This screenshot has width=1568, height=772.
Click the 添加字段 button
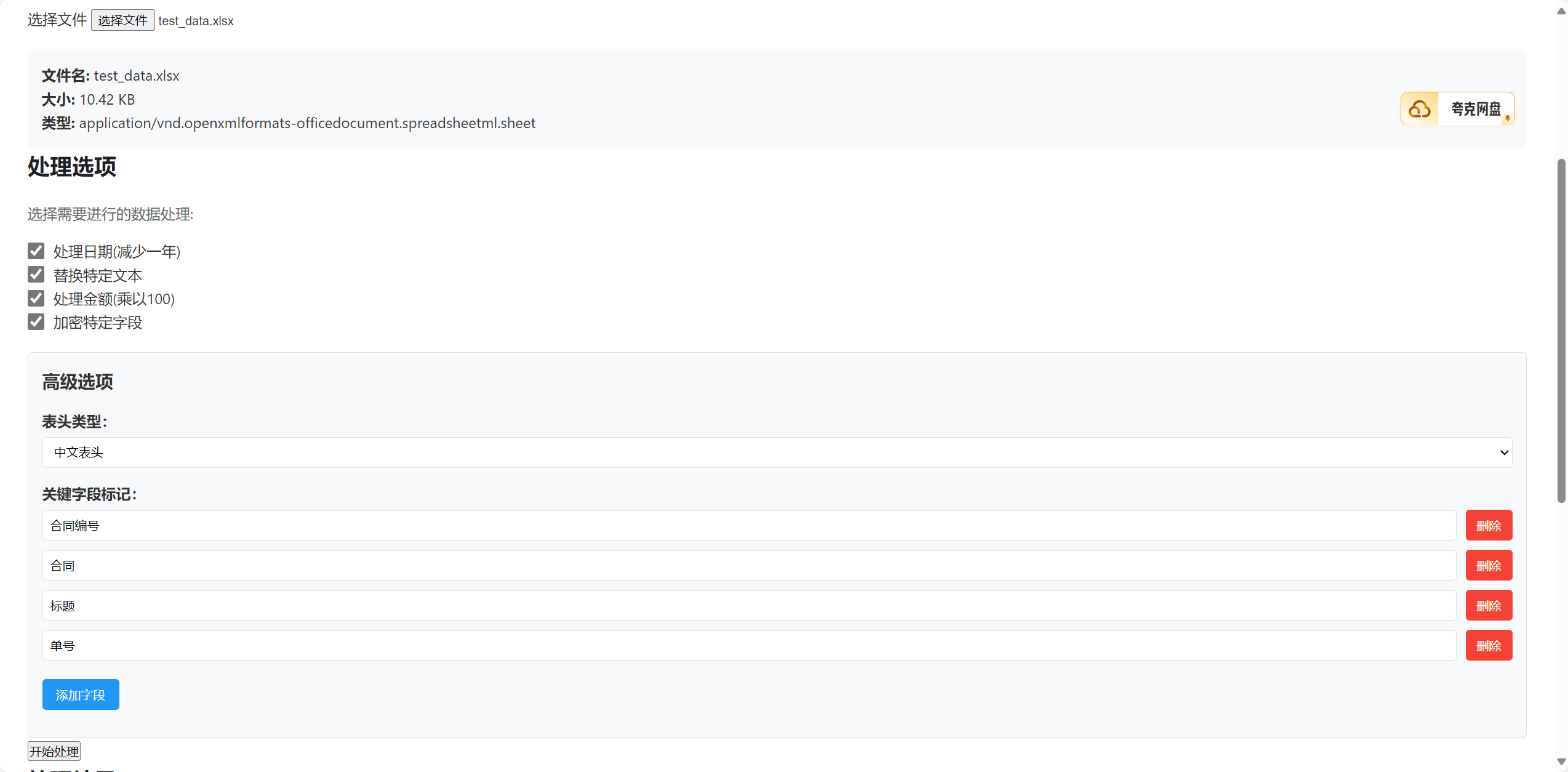[x=81, y=695]
